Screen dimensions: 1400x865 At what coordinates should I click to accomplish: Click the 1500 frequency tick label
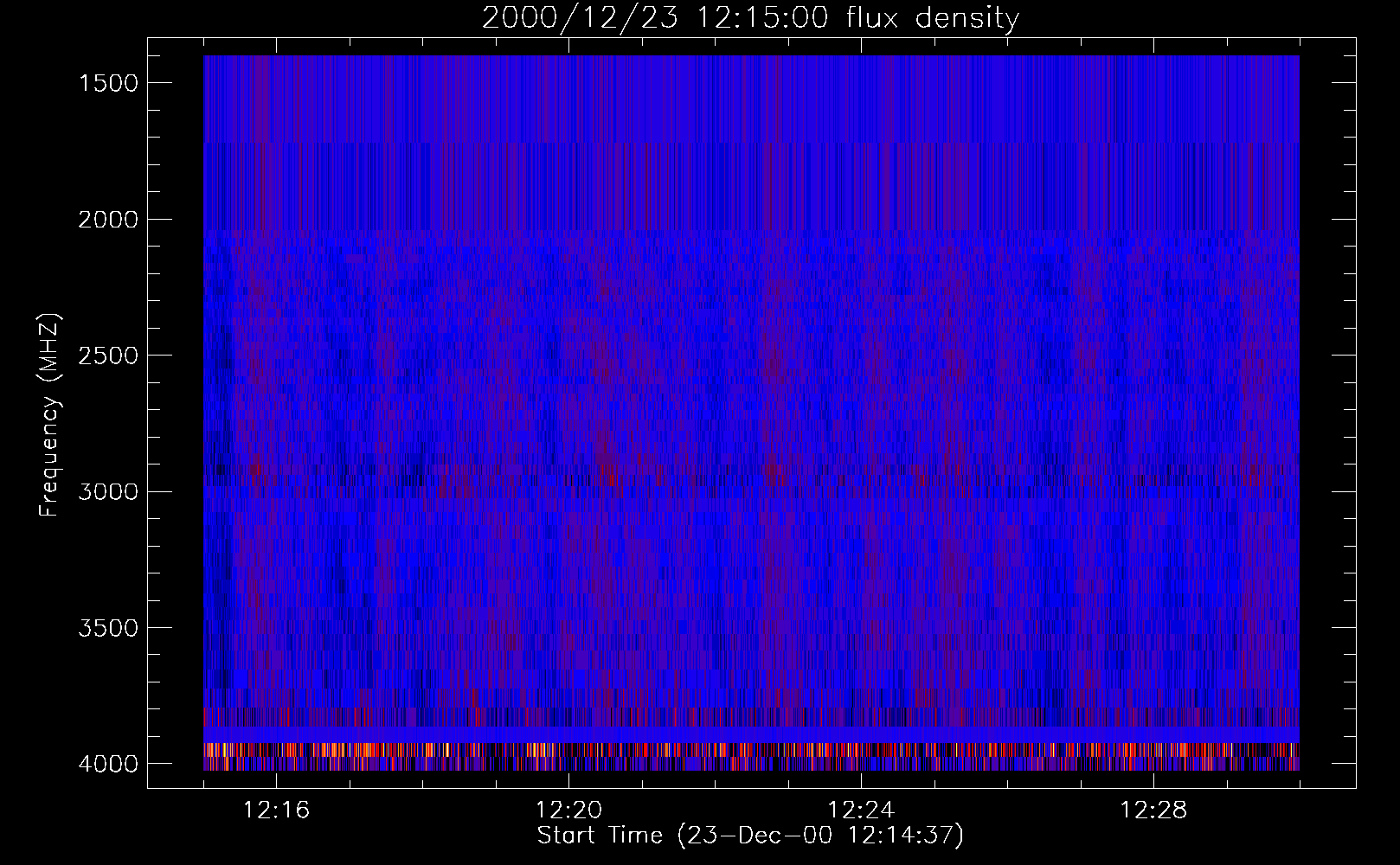(x=108, y=83)
